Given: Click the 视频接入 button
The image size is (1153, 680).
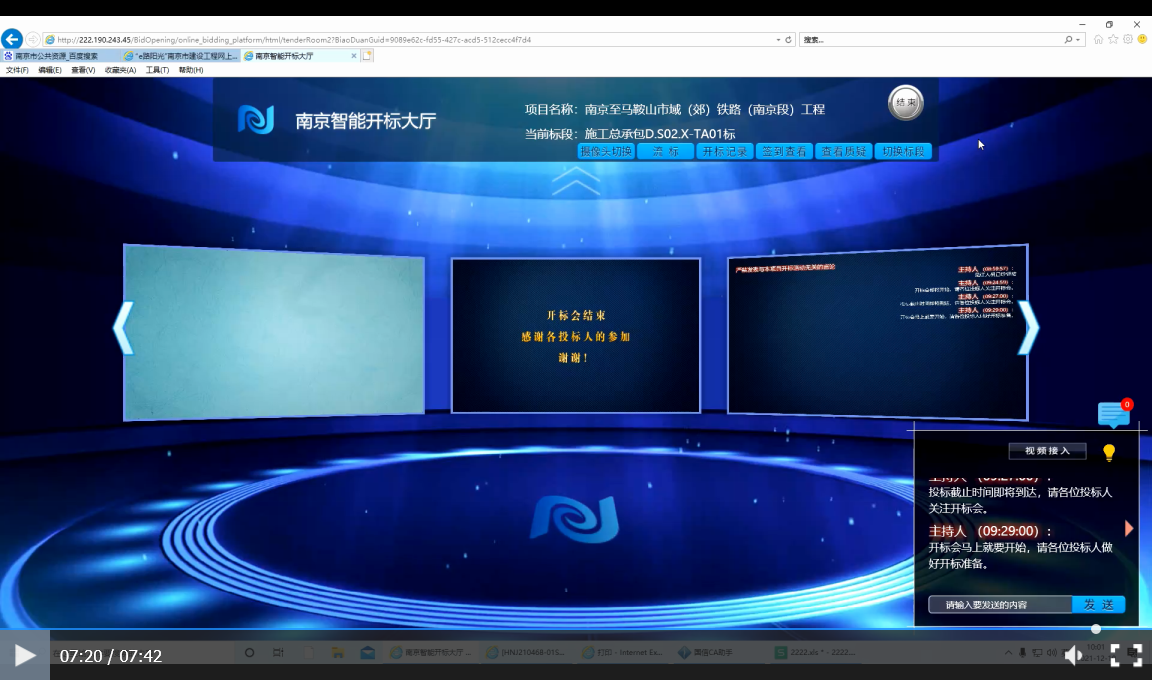Looking at the screenshot, I should (1047, 451).
